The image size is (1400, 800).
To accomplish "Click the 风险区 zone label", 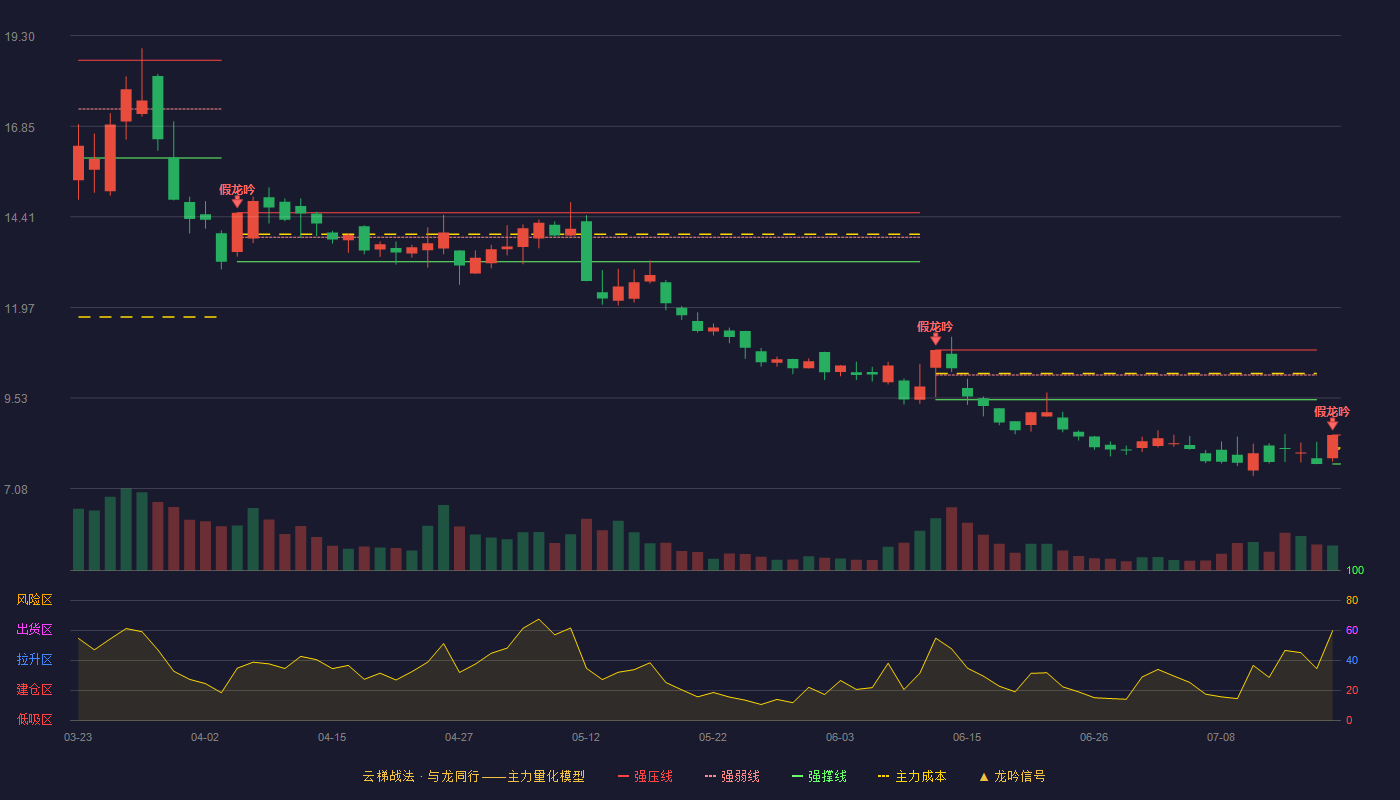I will tap(34, 600).
